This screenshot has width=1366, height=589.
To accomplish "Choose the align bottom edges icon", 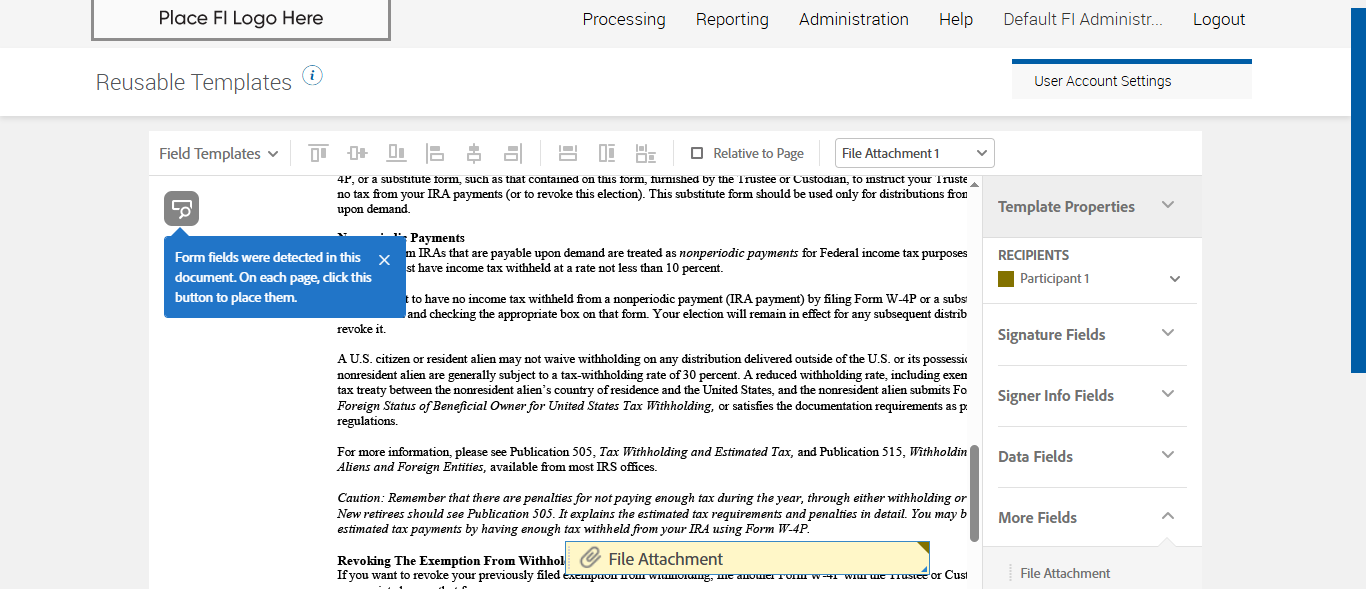I will click(397, 153).
